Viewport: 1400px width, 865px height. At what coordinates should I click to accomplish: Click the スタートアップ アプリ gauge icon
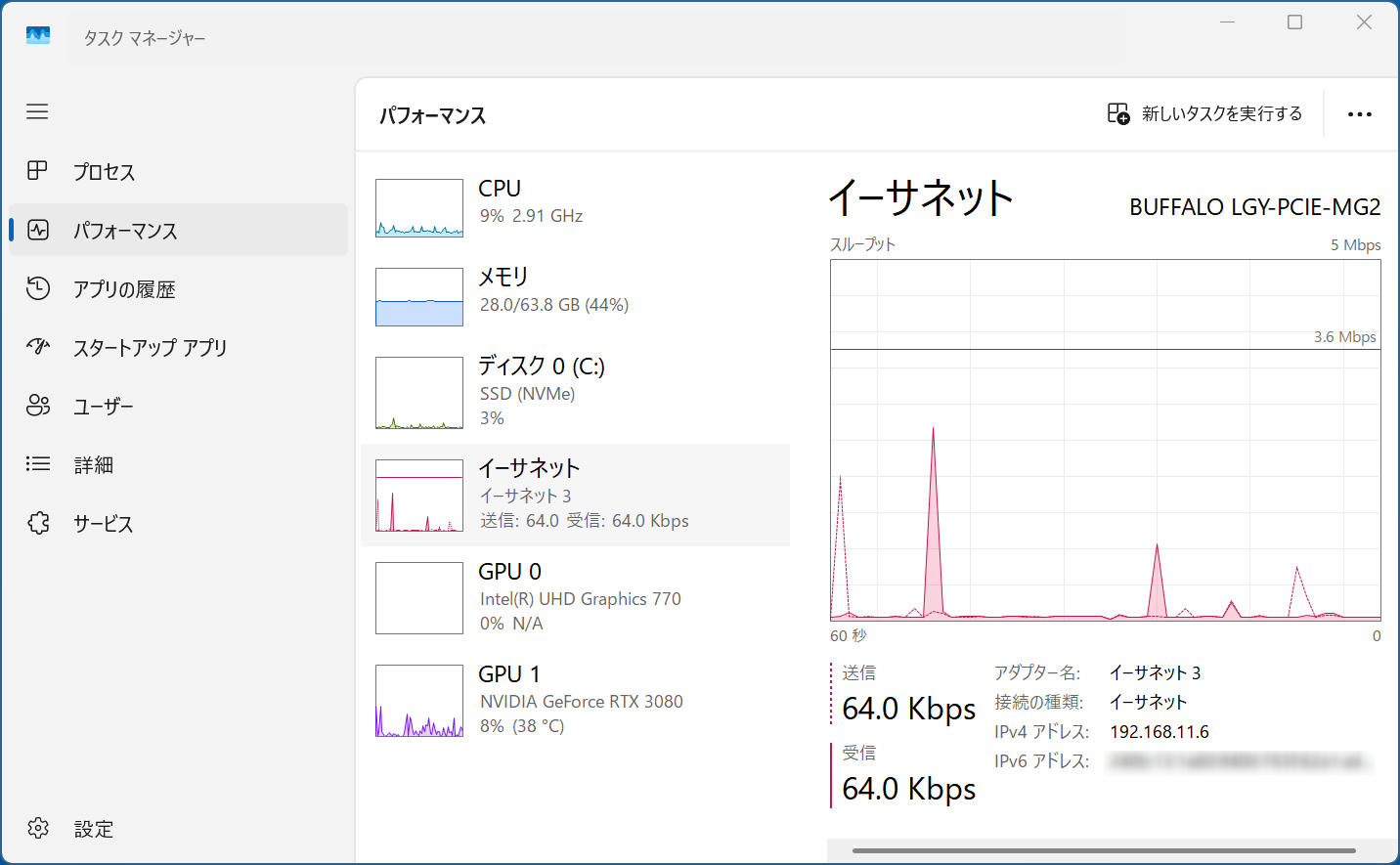coord(38,347)
